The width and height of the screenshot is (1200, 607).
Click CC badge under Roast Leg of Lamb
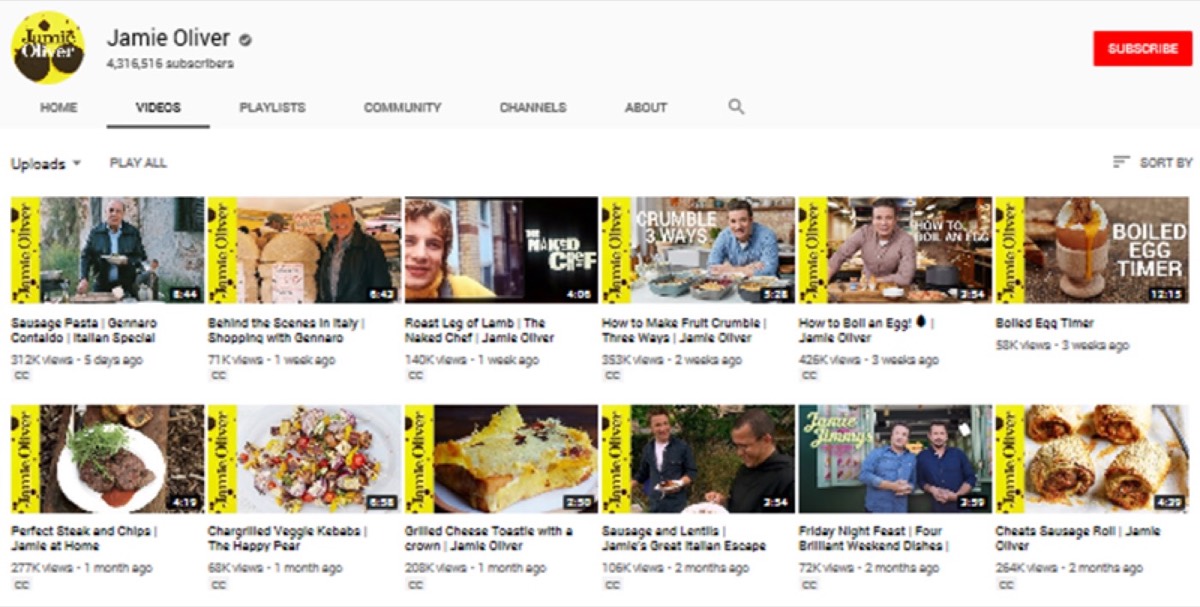(416, 375)
